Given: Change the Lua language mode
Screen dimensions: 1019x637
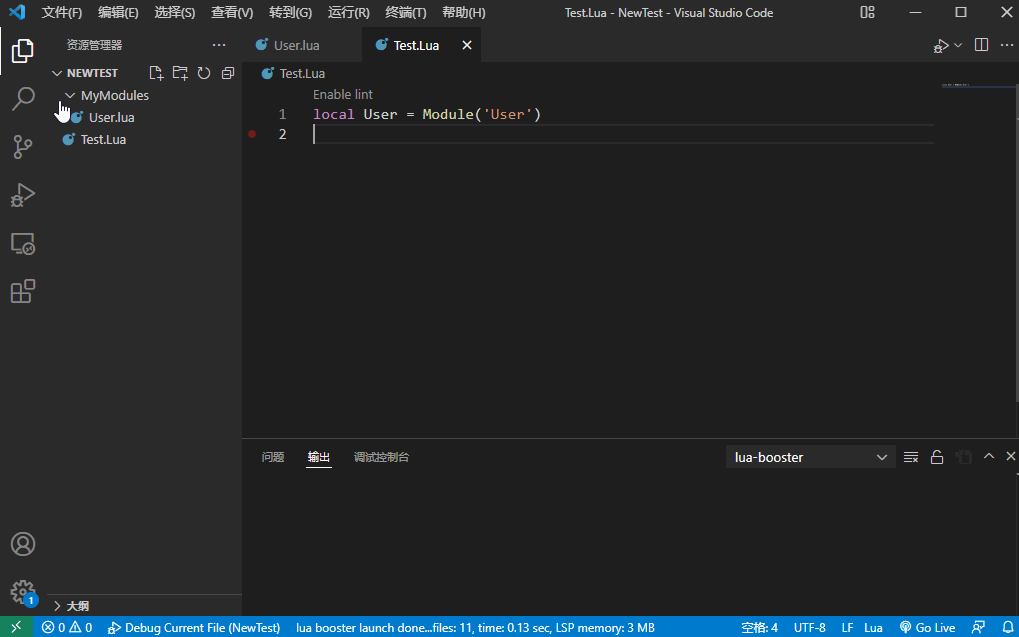Looking at the screenshot, I should (873, 627).
